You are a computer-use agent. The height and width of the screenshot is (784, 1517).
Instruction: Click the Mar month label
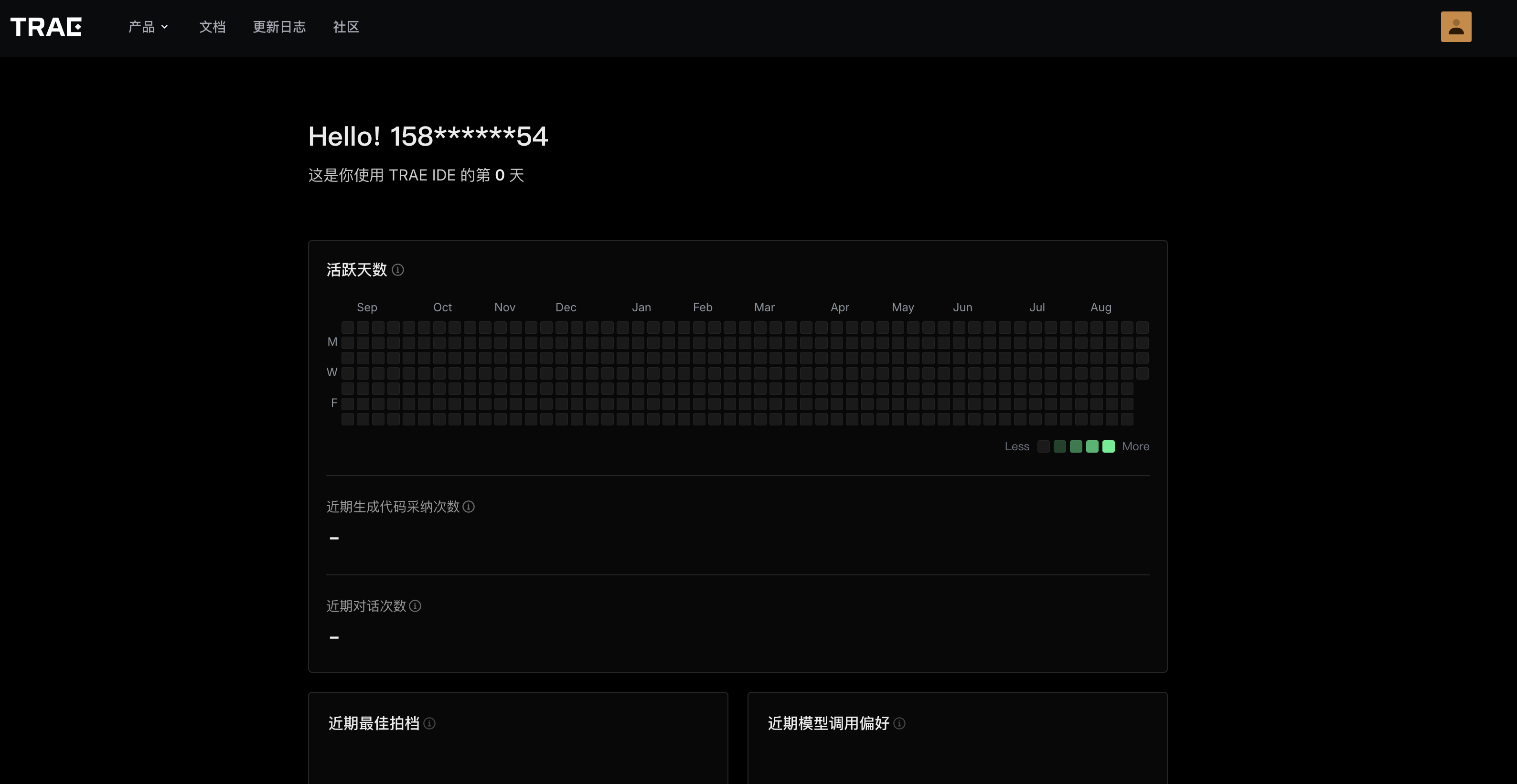pyautogui.click(x=764, y=307)
